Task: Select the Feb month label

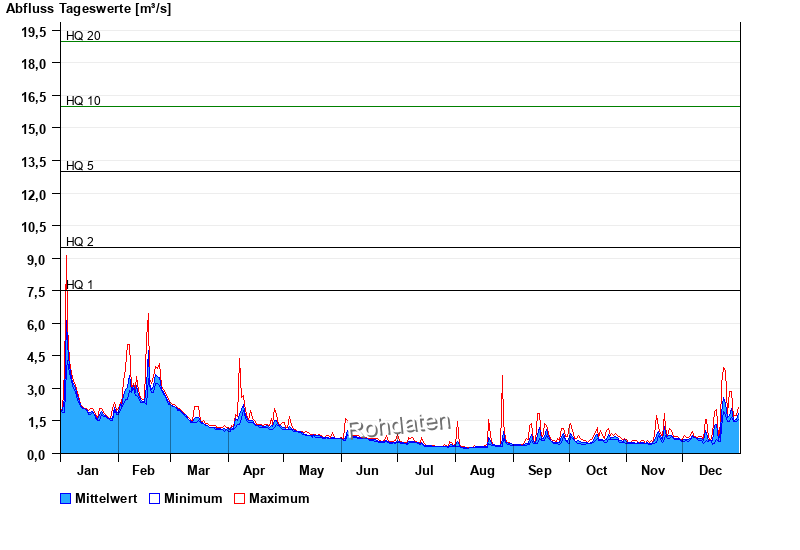Action: point(144,471)
